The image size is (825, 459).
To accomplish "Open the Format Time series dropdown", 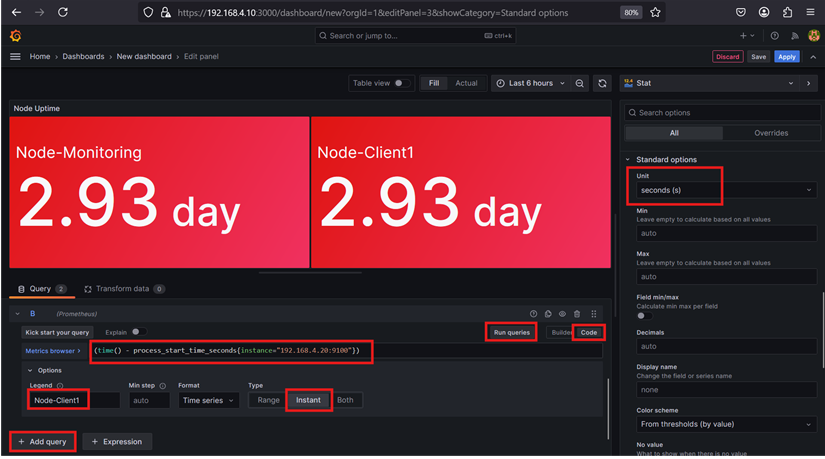I will (x=208, y=401).
